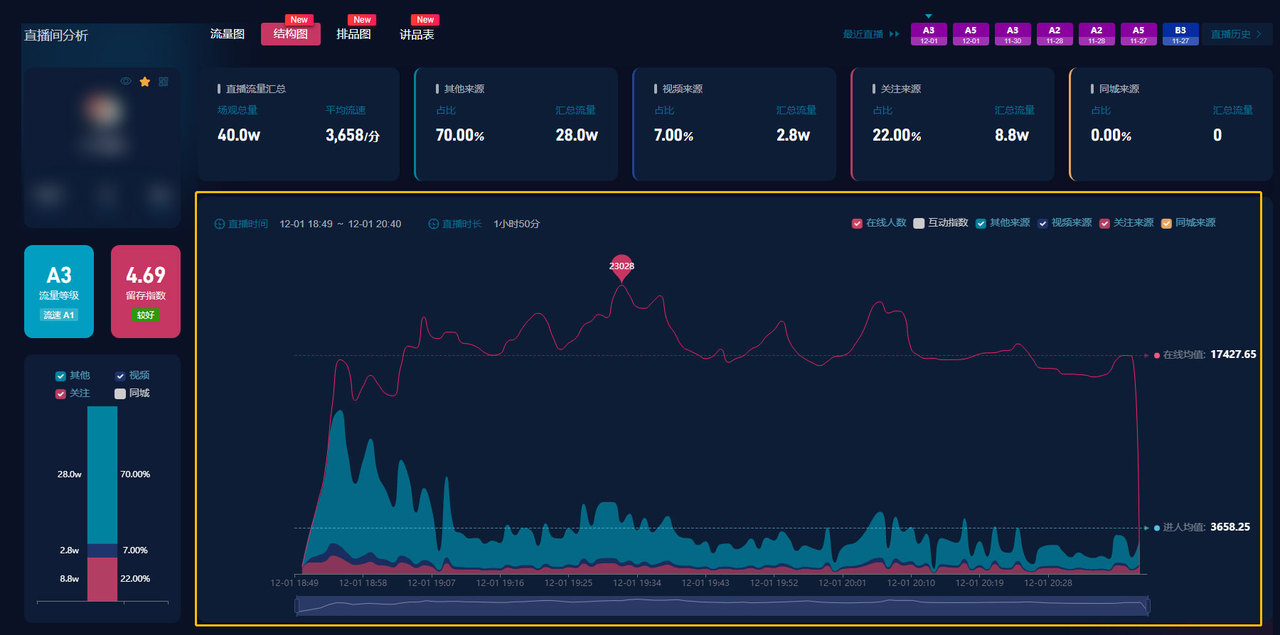Select the A5 12-01 live session tile
Screen dimensions: 1280x635
pyautogui.click(x=971, y=34)
